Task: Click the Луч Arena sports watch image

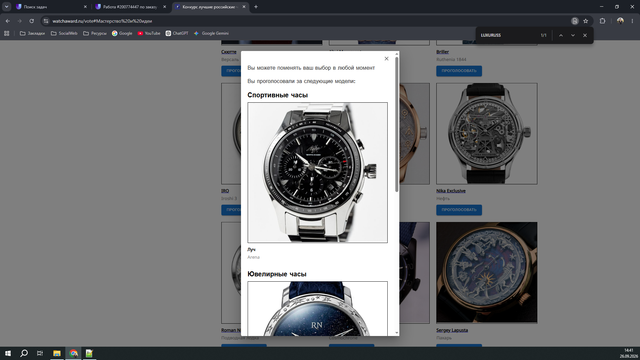Action: pos(318,173)
